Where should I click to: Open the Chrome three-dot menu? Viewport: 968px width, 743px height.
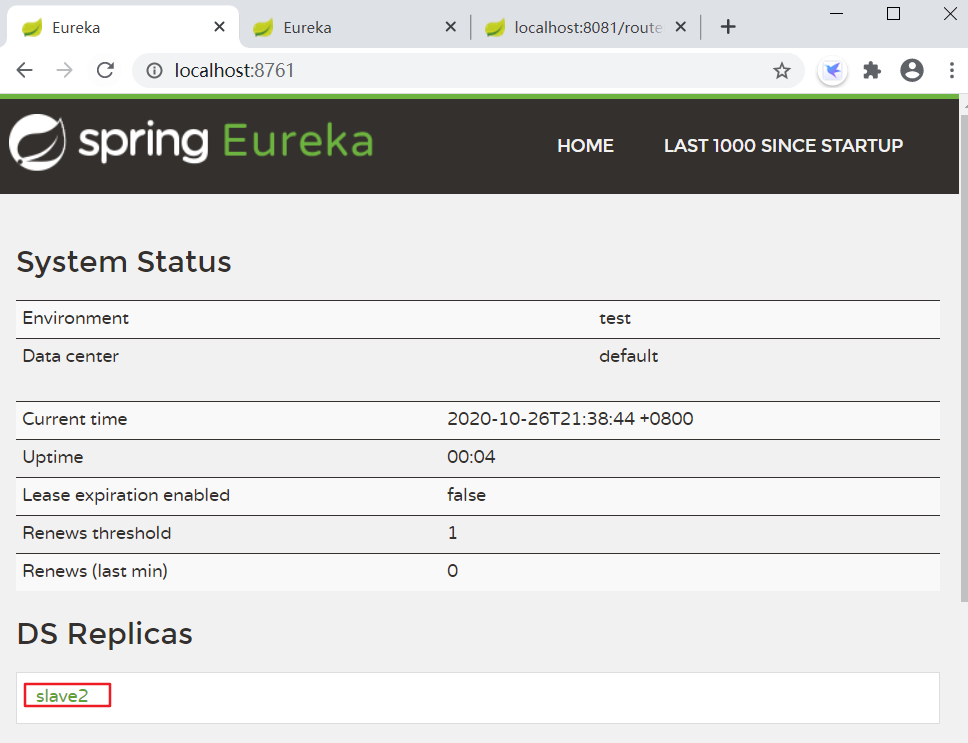tap(951, 70)
